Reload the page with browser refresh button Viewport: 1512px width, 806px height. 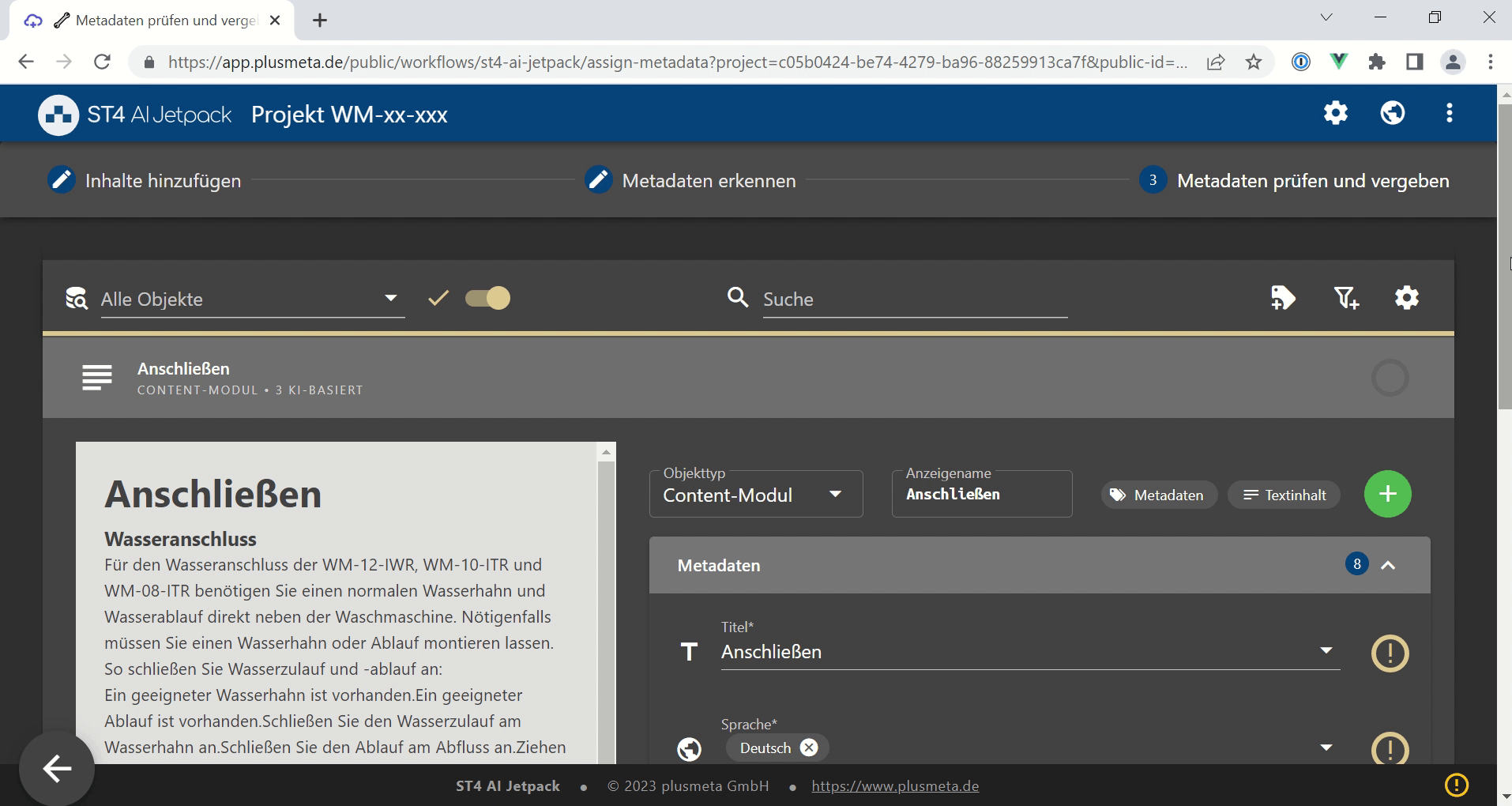[102, 62]
